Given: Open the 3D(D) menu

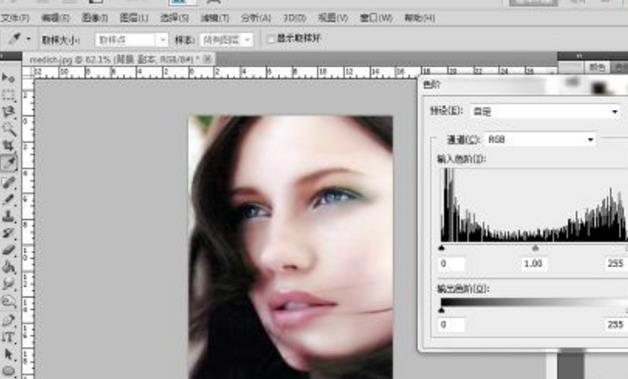Looking at the screenshot, I should (x=295, y=18).
